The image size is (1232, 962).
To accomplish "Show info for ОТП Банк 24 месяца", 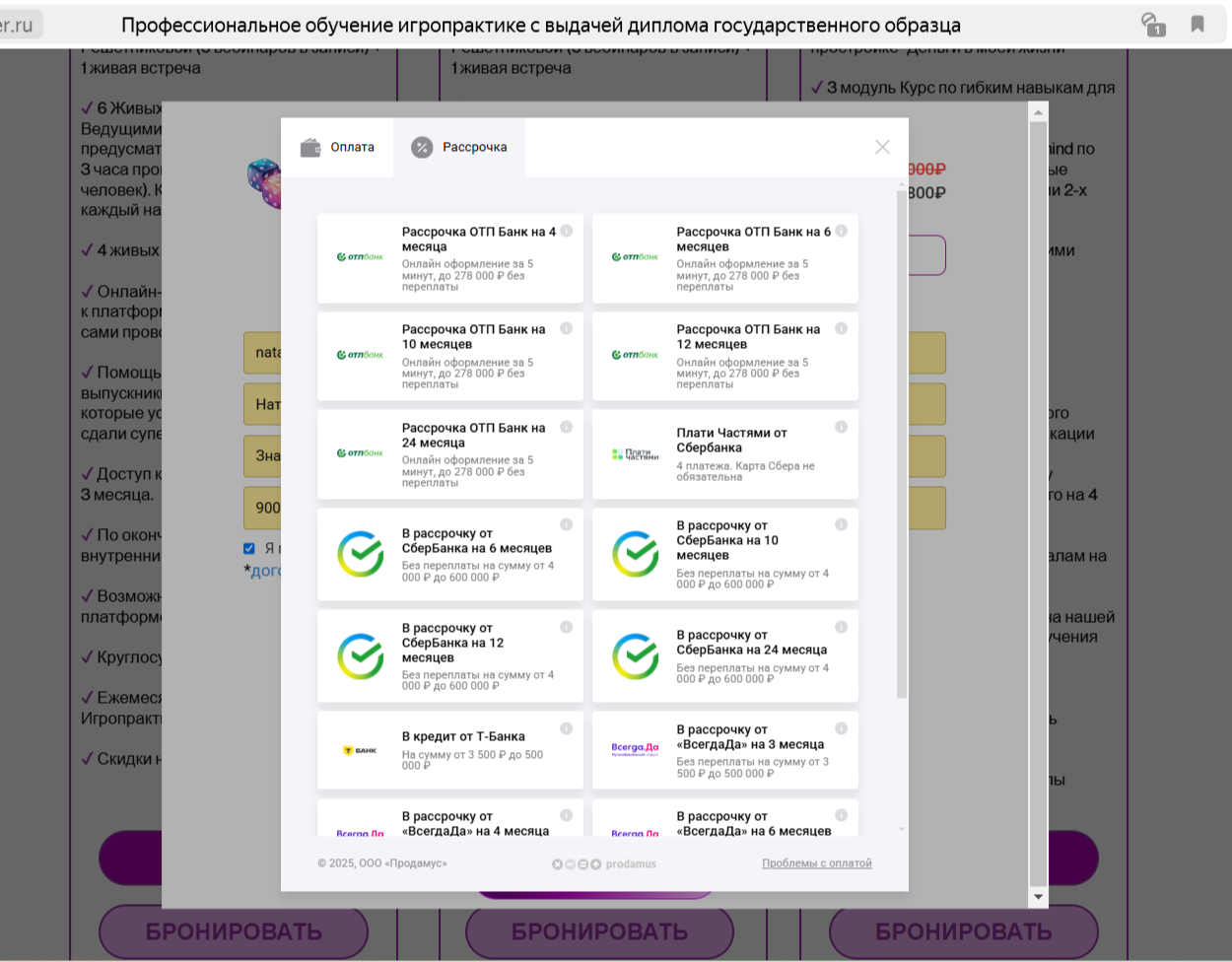I will (x=566, y=427).
